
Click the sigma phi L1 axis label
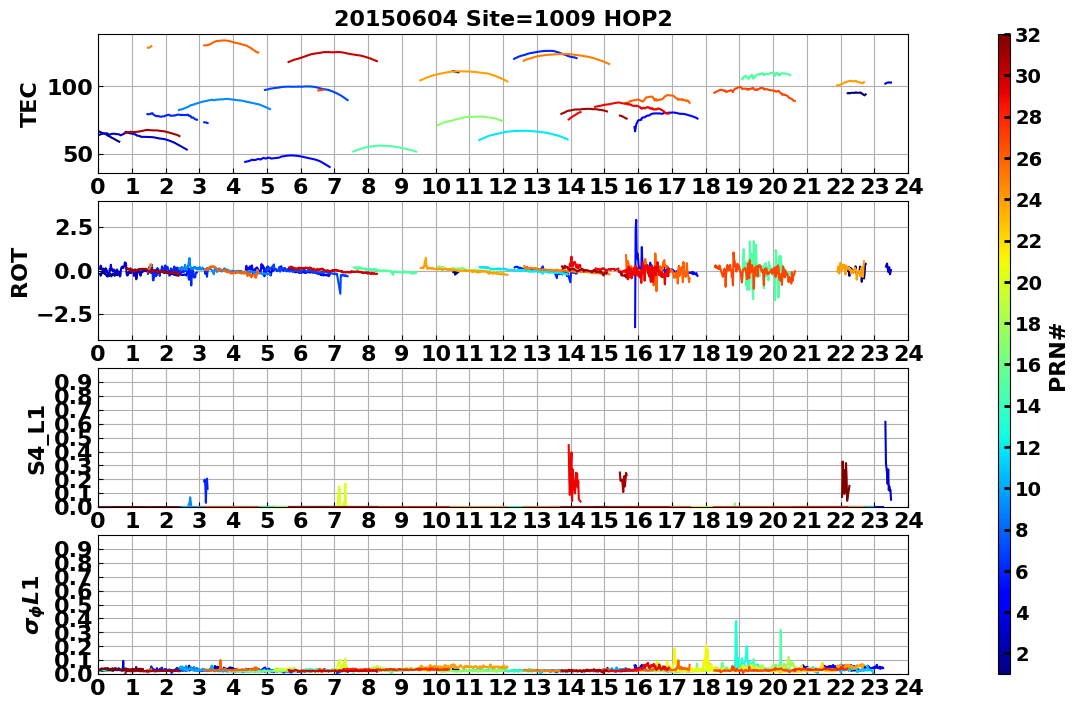[33, 605]
